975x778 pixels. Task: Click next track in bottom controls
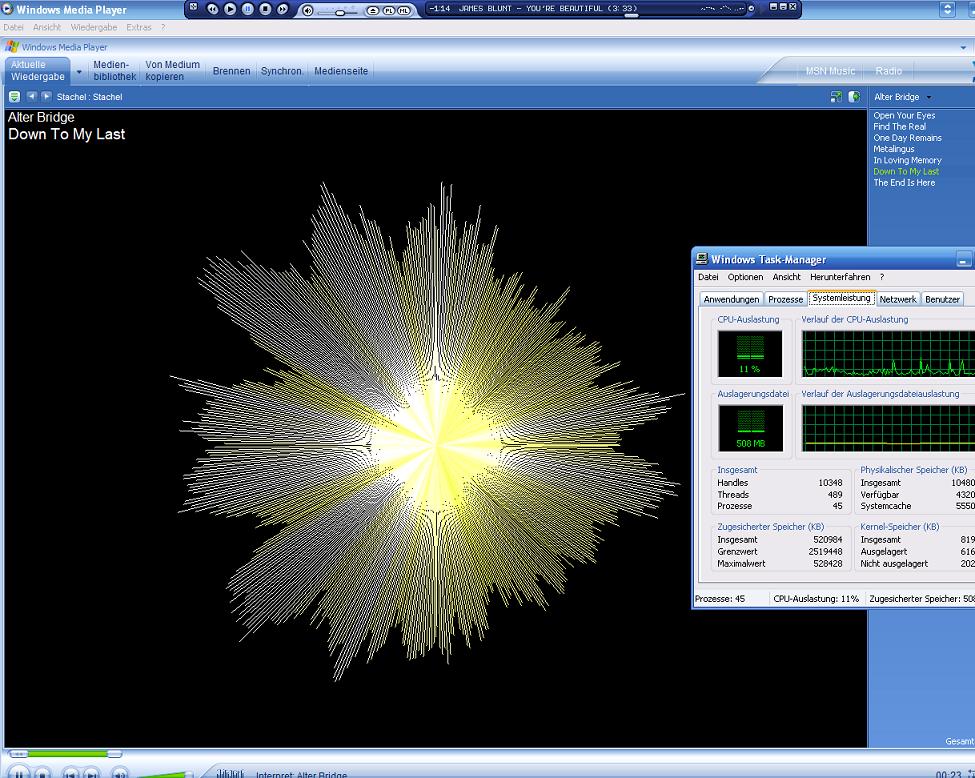(91, 773)
